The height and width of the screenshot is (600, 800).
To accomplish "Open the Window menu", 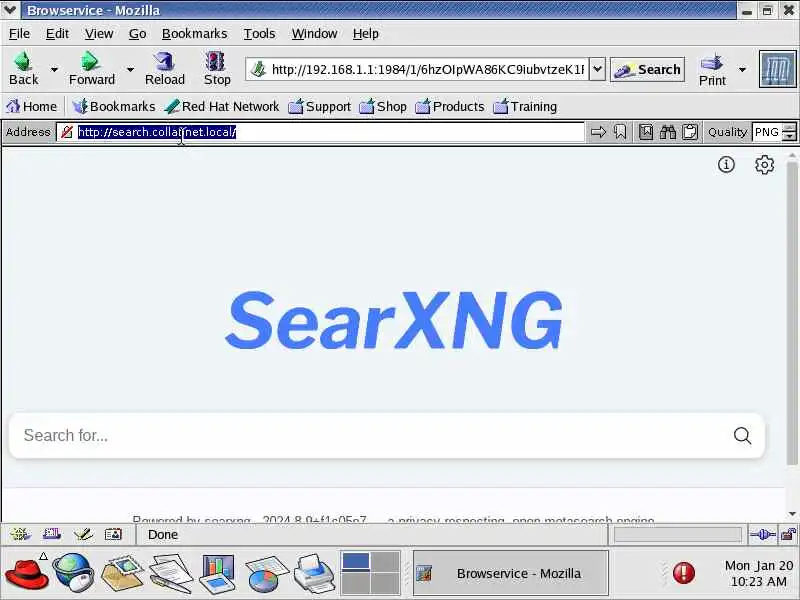I will pos(314,34).
